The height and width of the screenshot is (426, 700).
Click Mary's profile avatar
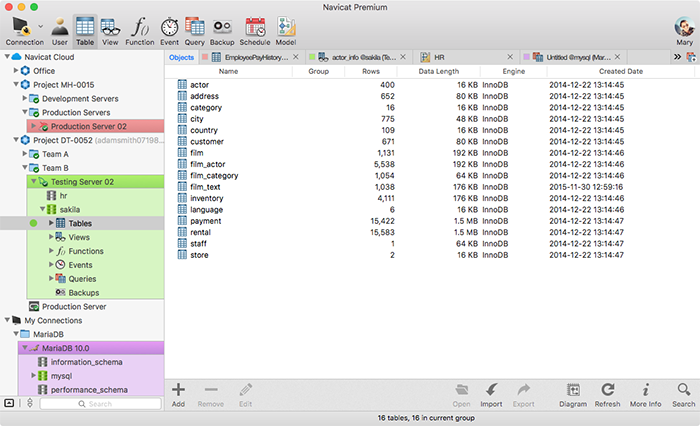click(x=684, y=27)
